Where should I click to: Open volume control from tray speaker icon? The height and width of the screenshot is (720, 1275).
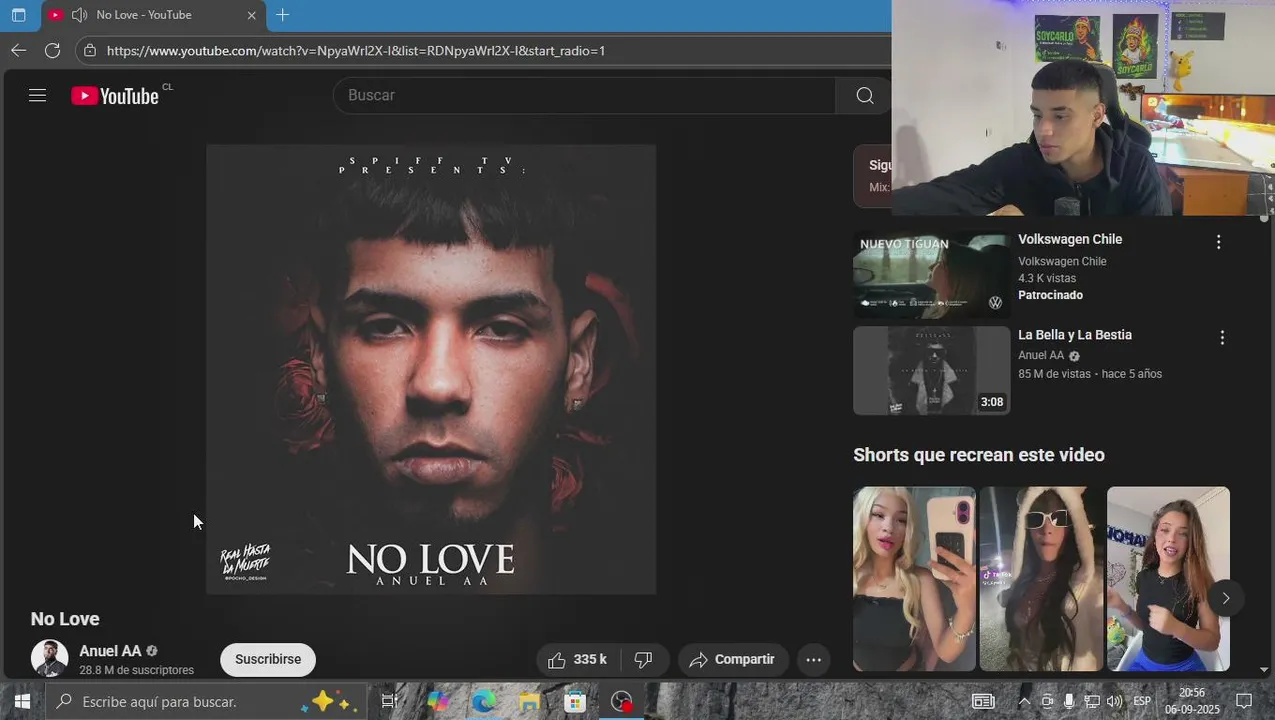[1114, 701]
